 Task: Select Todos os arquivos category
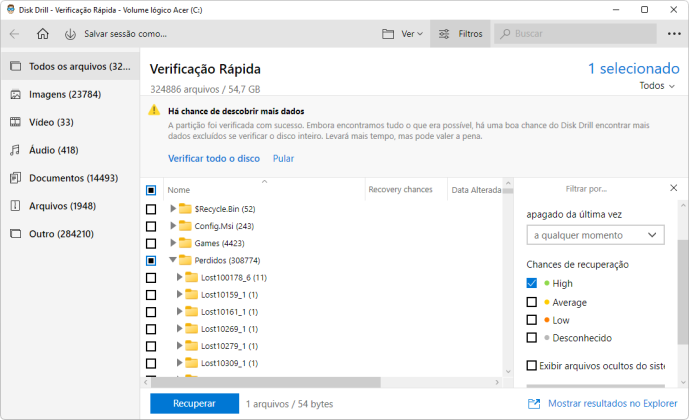[70, 66]
